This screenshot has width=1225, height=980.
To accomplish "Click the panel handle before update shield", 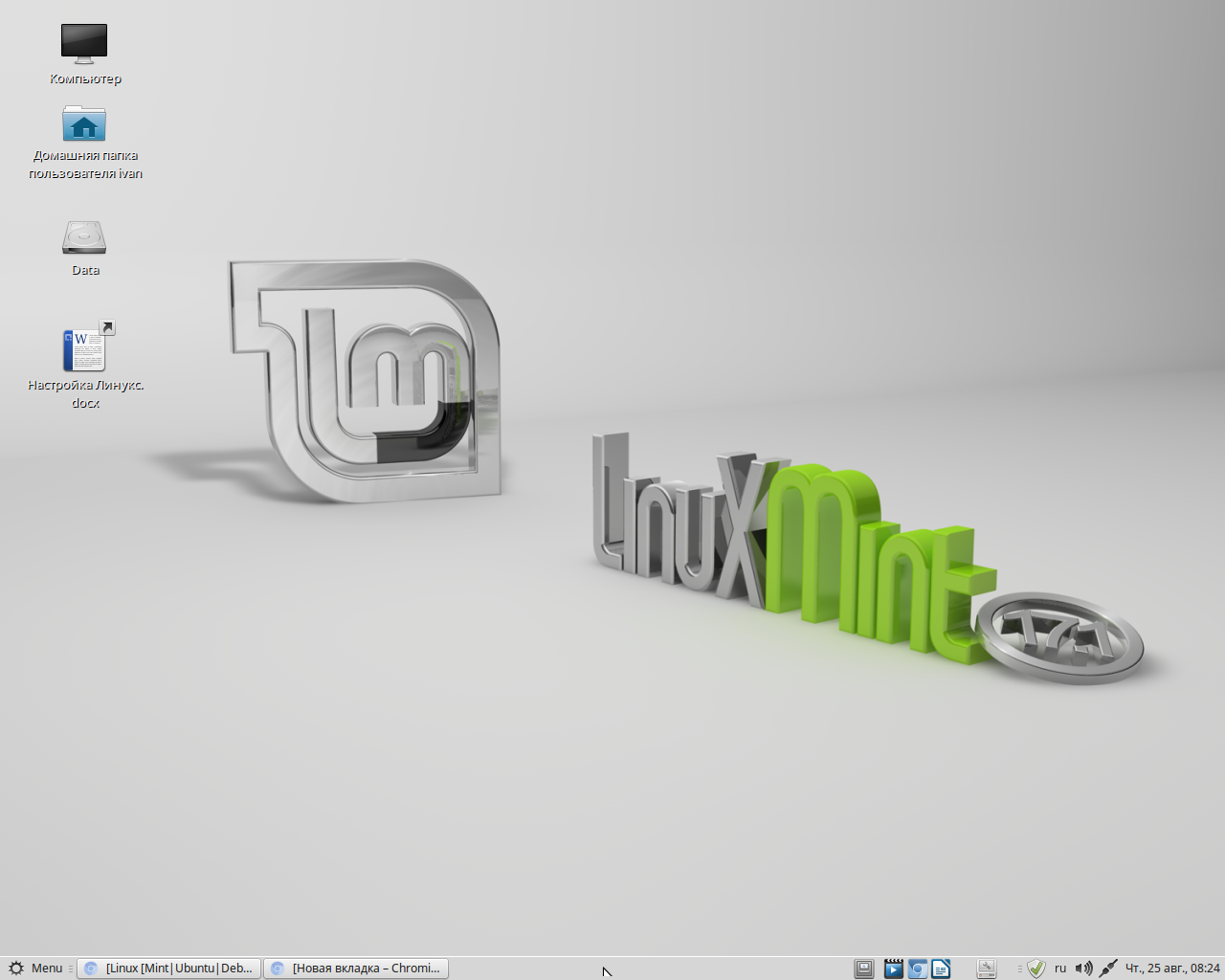I will click(x=1020, y=969).
